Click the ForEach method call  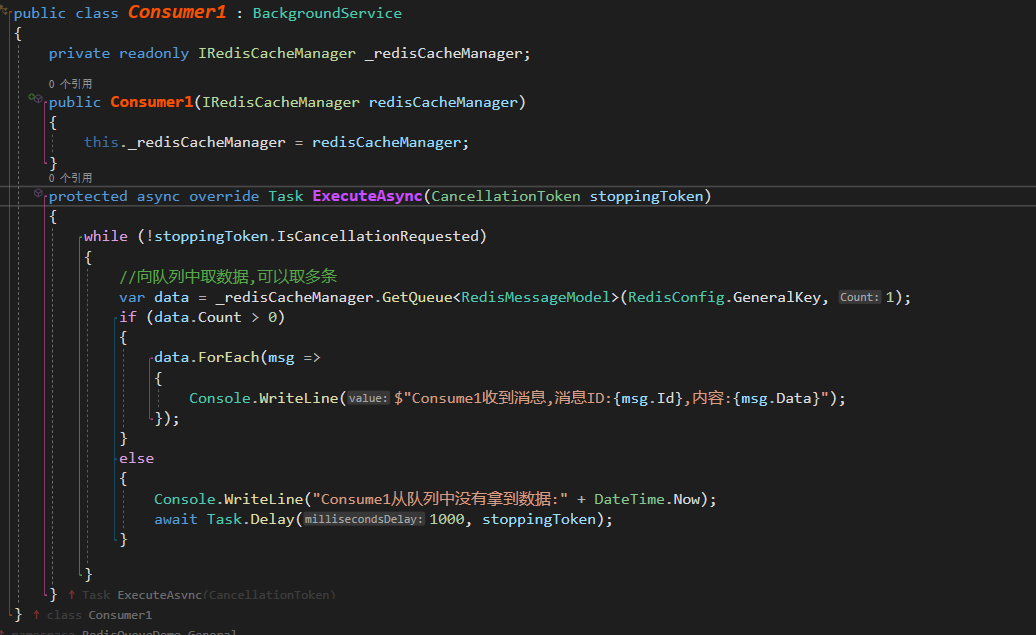pos(229,357)
